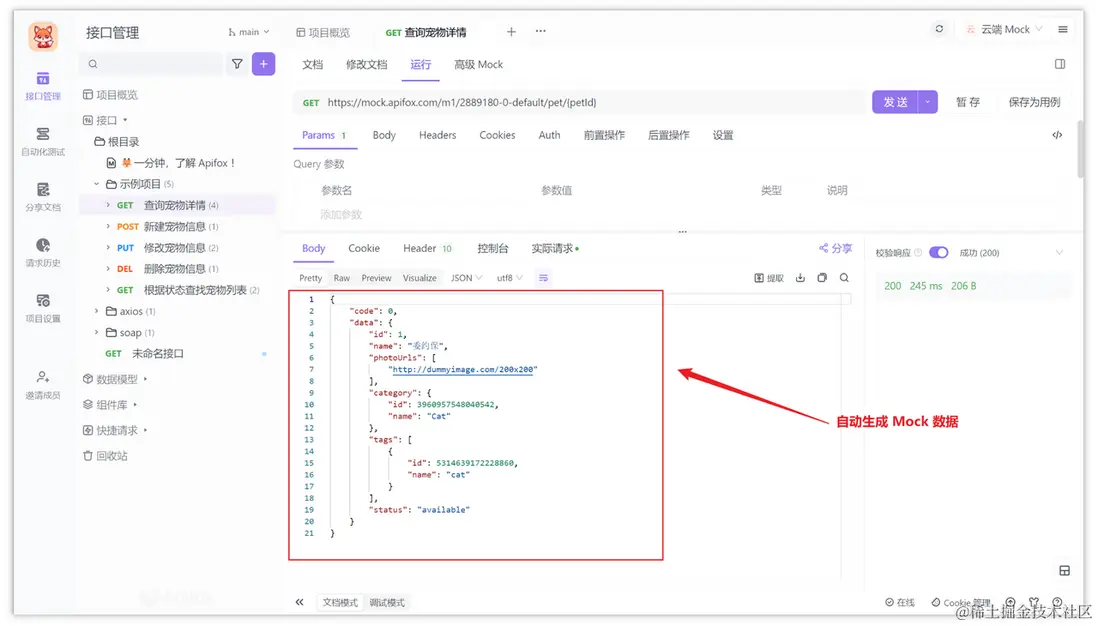
Task: Switch to 文档模式
Action: (x=340, y=602)
